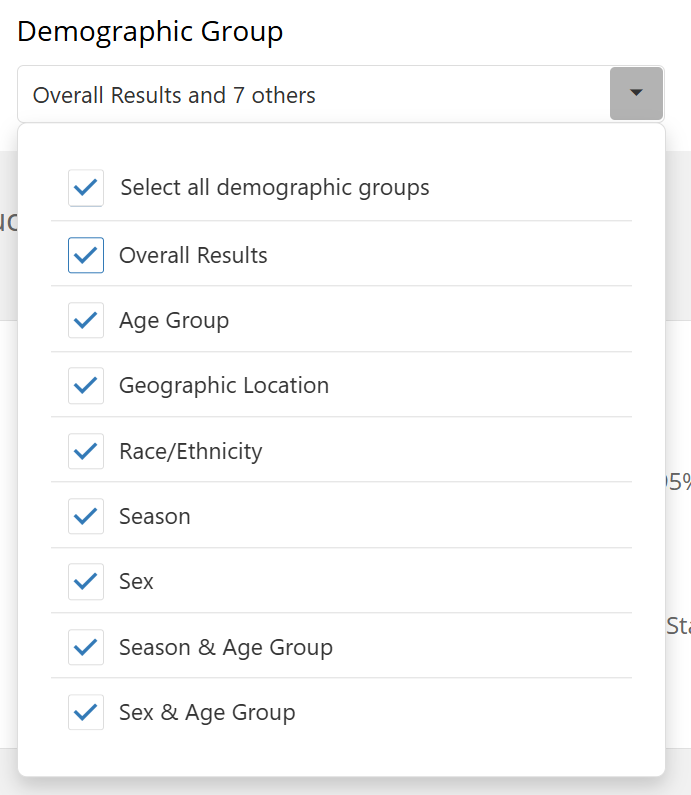Toggle the Sex & Age Group checkbox
The image size is (691, 795).
point(86,712)
